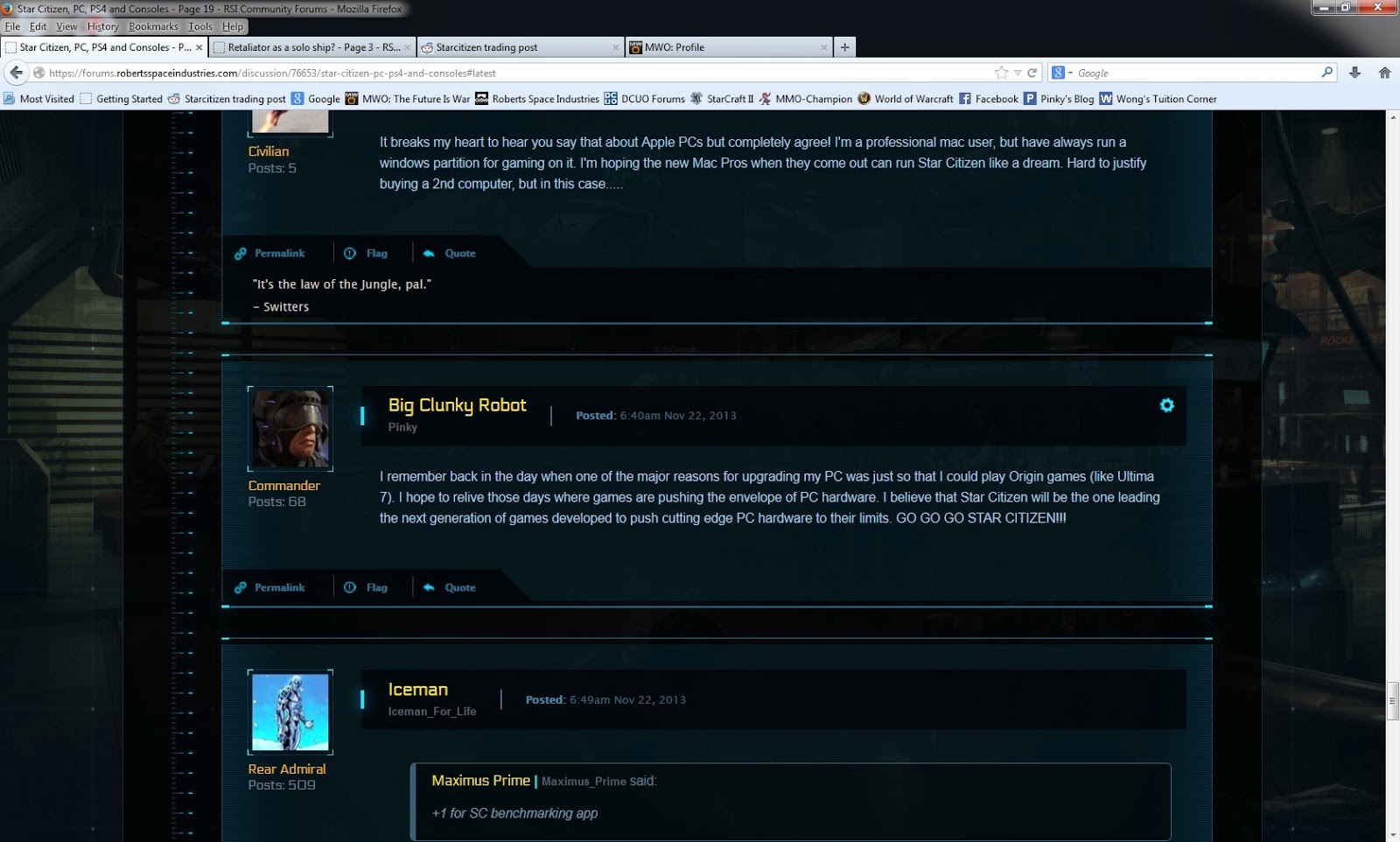This screenshot has width=1400, height=842.
Task: Open the Help menu
Action: pyautogui.click(x=233, y=26)
